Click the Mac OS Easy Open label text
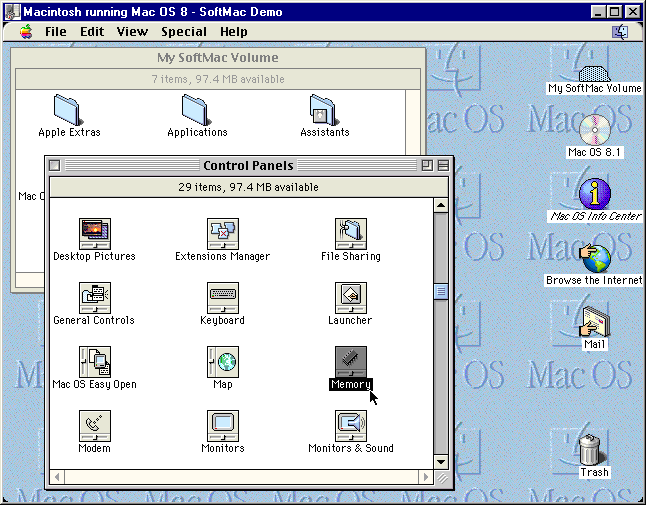 tap(94, 384)
